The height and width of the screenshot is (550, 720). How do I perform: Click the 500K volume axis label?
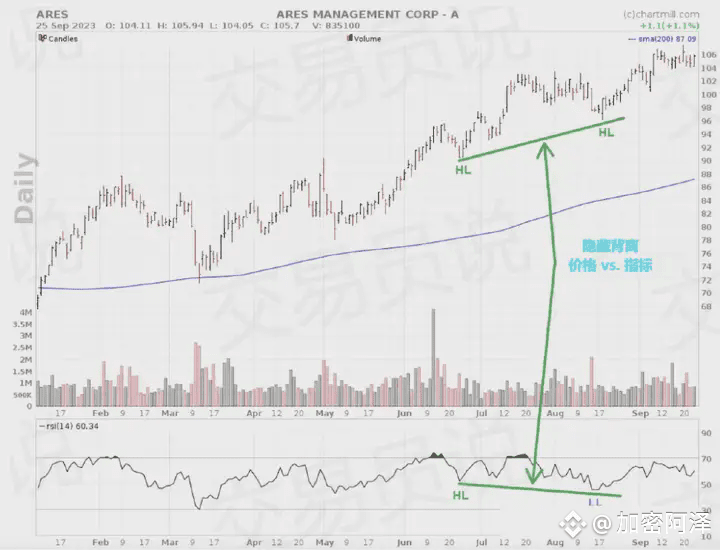[22, 395]
